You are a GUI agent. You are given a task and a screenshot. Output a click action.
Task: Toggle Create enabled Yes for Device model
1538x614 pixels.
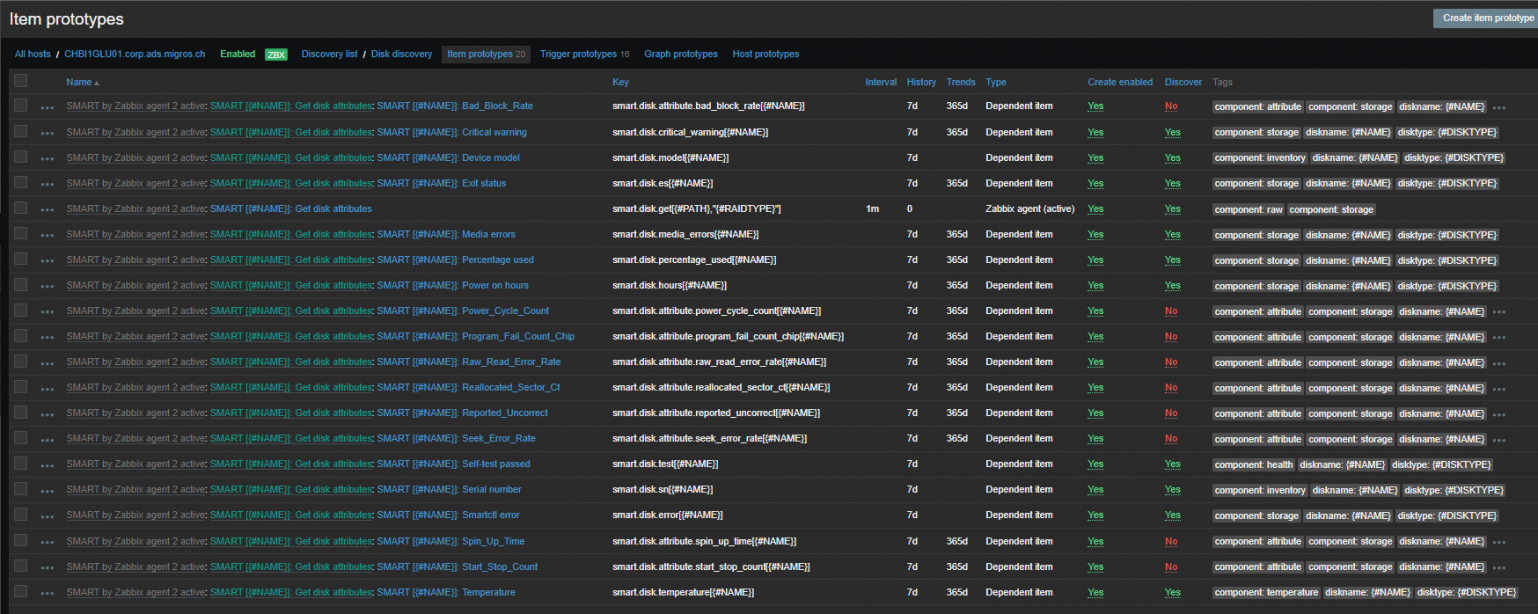(1095, 158)
